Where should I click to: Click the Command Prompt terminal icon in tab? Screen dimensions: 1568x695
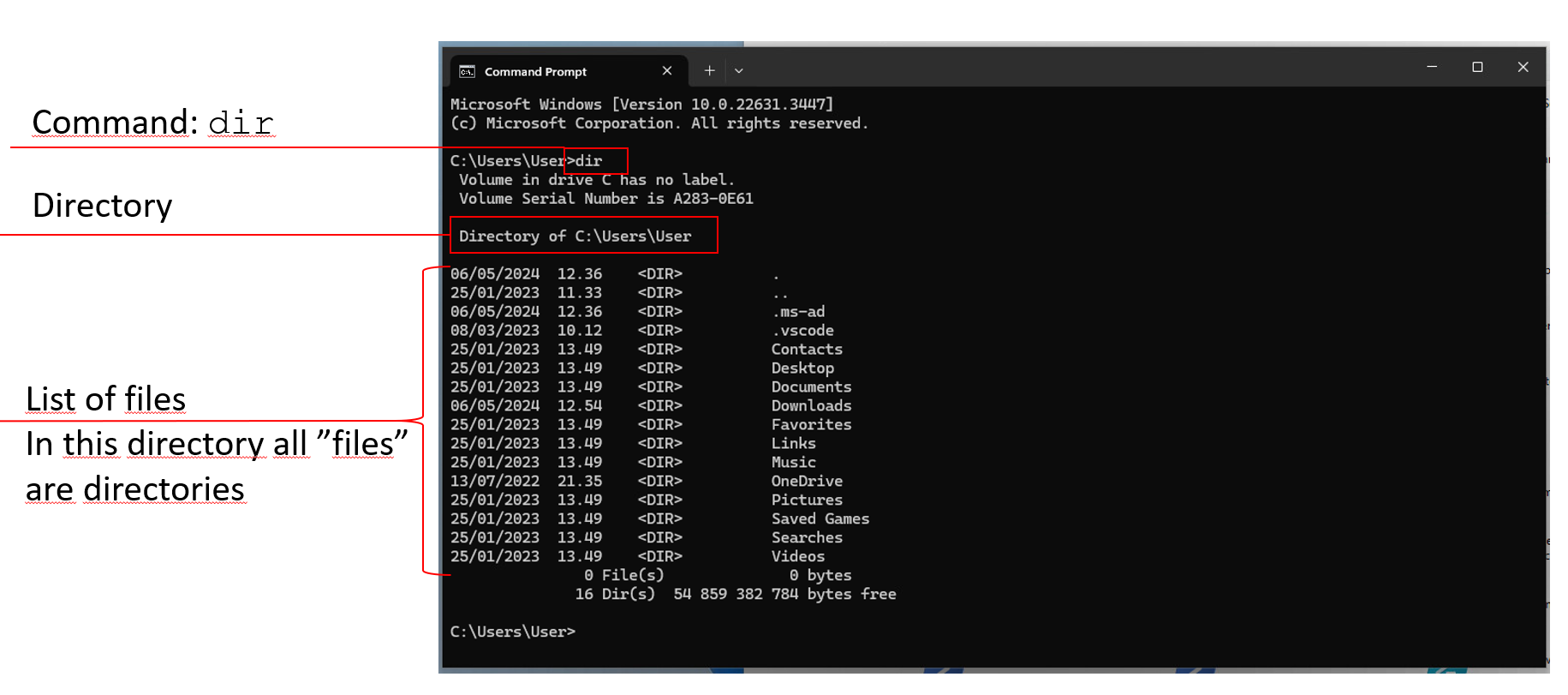point(467,71)
